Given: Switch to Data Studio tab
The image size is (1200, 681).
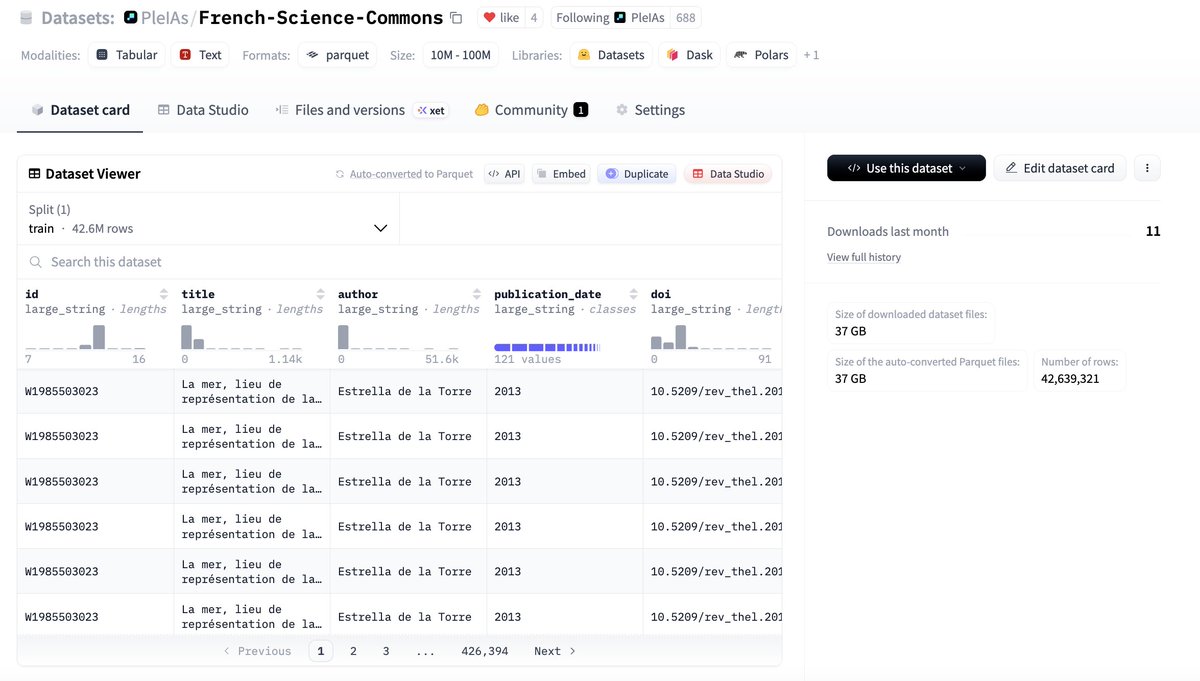Looking at the screenshot, I should 203,110.
